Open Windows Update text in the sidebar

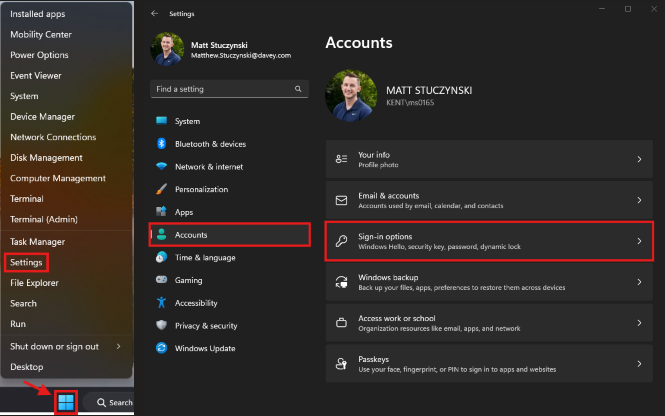[x=205, y=349]
